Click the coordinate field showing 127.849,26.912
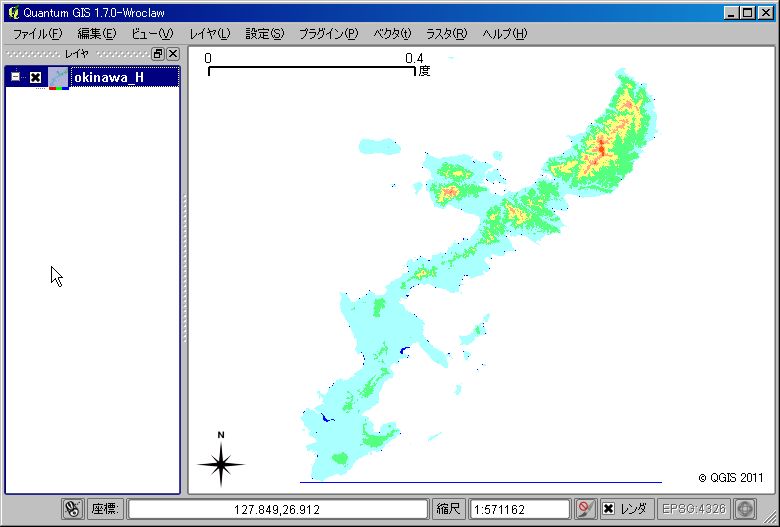This screenshot has height=527, width=780. [277, 509]
